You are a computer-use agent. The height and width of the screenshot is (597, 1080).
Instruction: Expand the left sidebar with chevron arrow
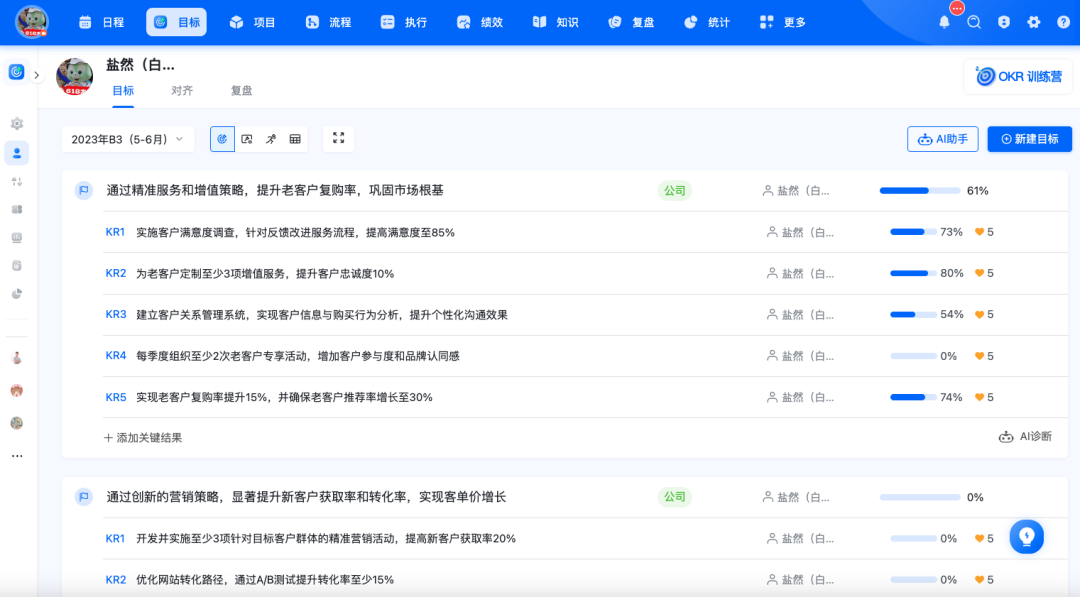tap(37, 75)
